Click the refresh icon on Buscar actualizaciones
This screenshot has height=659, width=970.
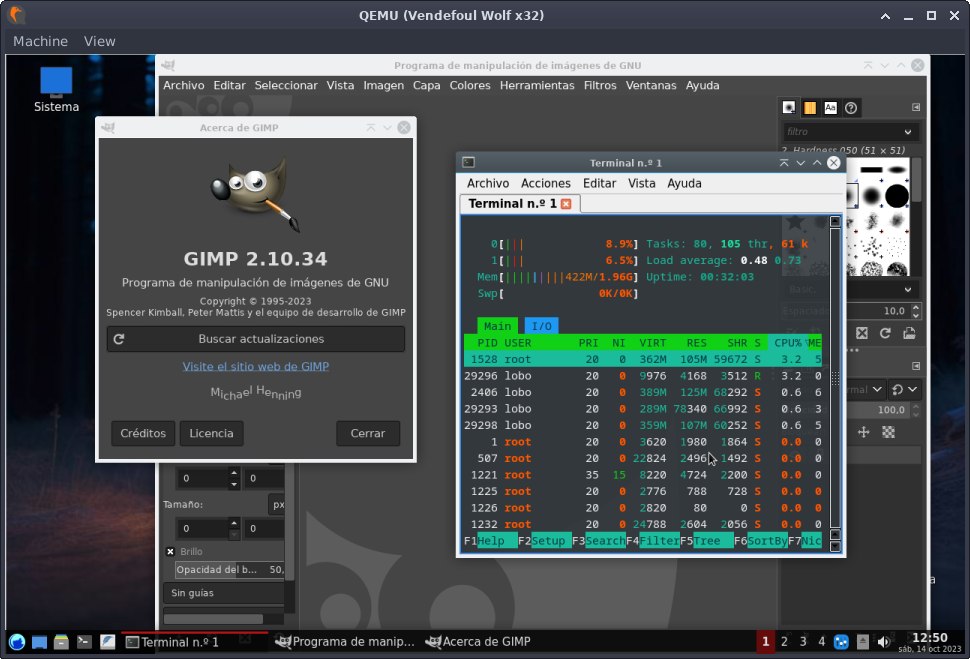pyautogui.click(x=119, y=339)
